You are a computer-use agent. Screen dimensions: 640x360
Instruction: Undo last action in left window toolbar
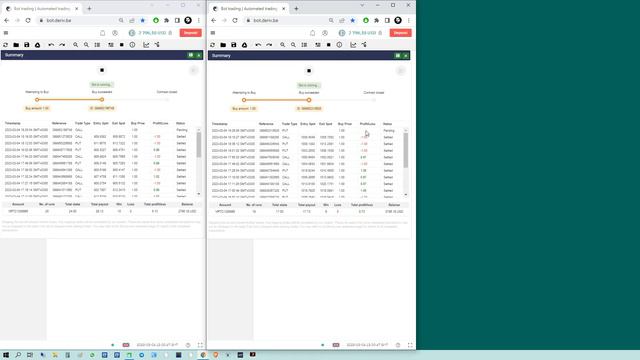51,45
